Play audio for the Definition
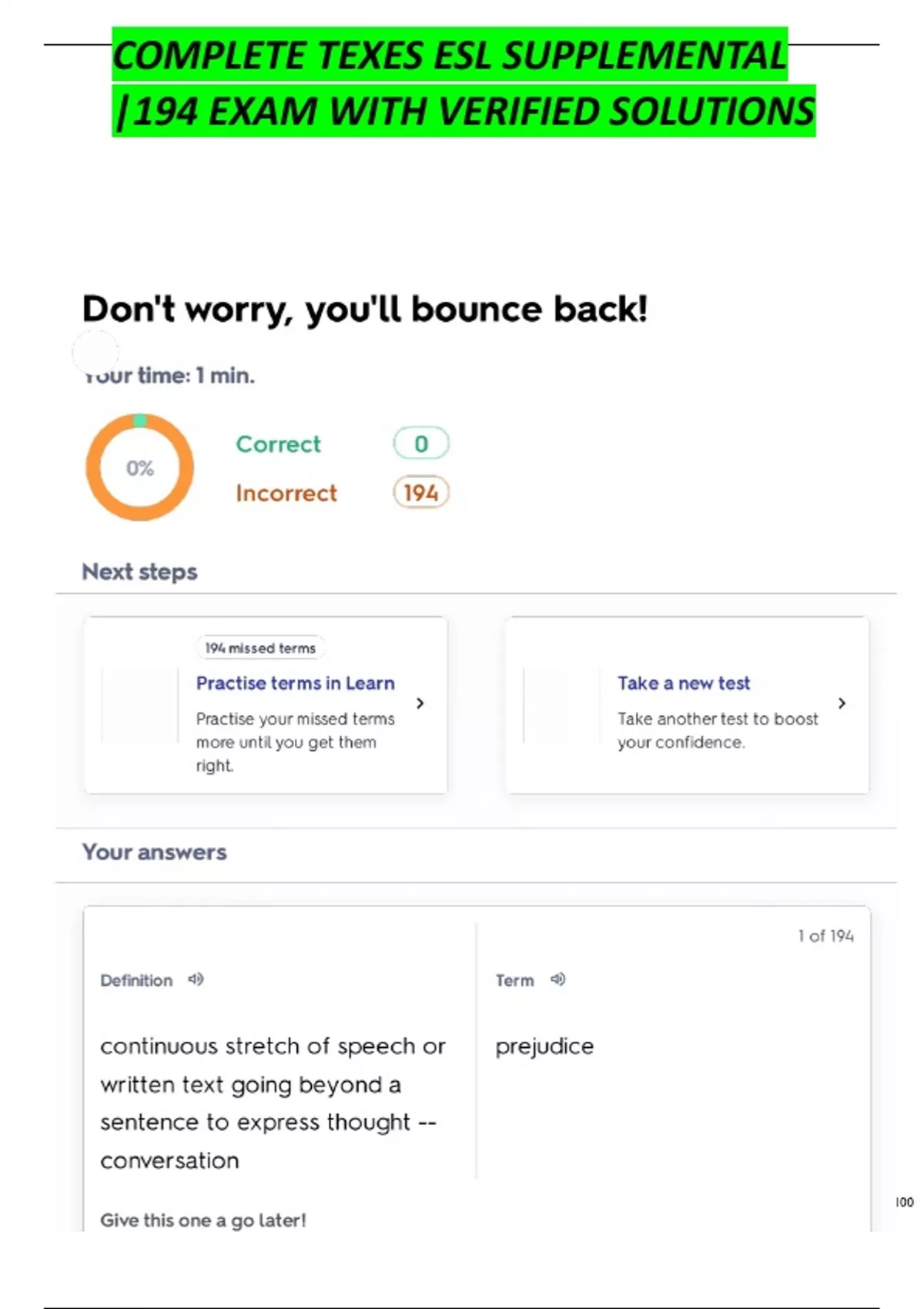 [x=196, y=979]
